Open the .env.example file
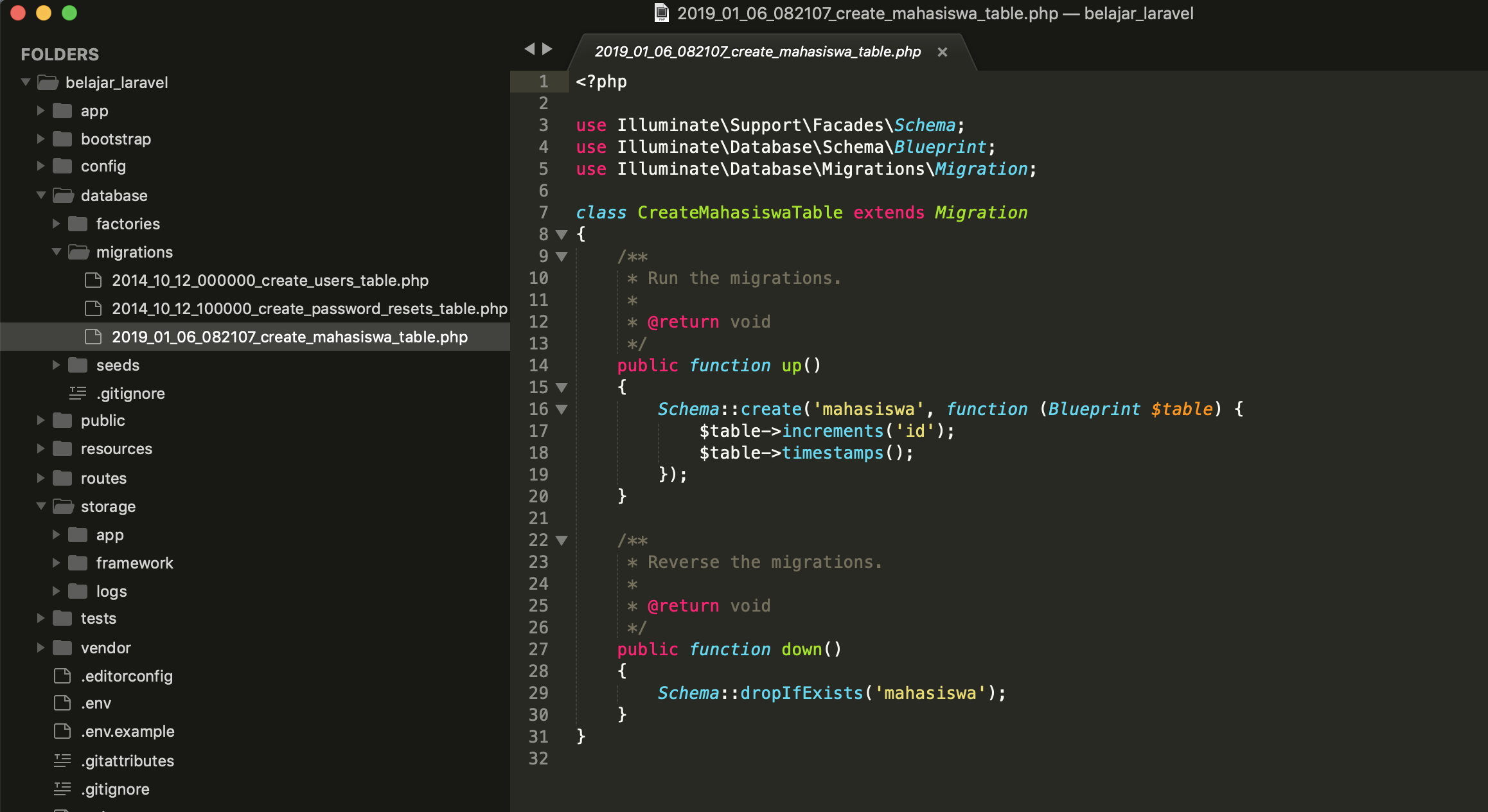The image size is (1488, 812). tap(128, 731)
